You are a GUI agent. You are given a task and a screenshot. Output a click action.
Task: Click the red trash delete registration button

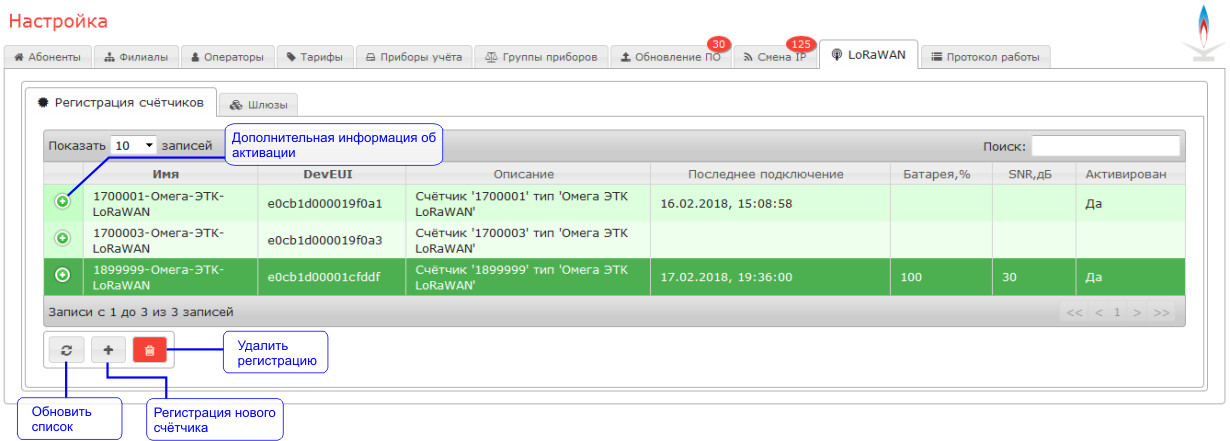[x=149, y=351]
